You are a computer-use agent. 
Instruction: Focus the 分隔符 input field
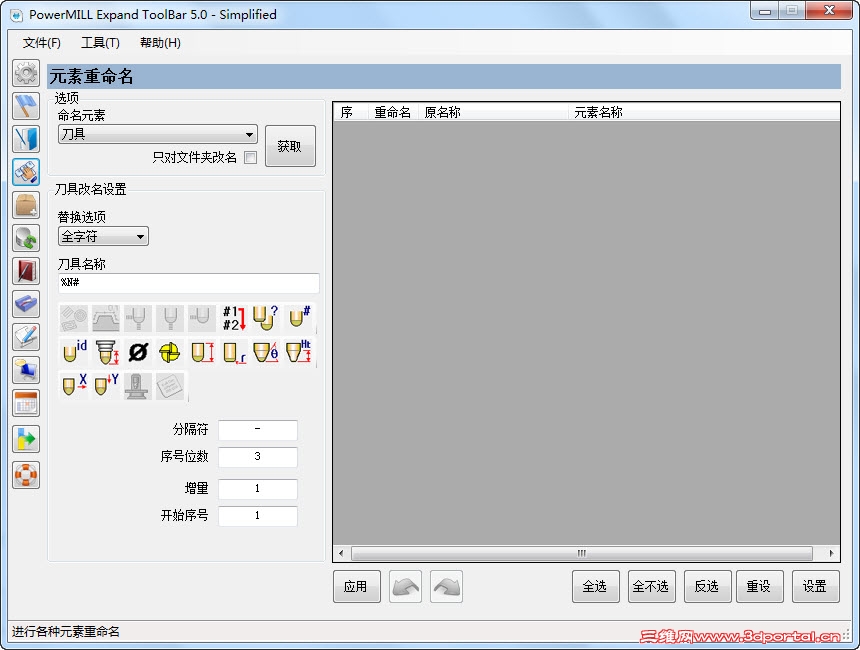(258, 430)
